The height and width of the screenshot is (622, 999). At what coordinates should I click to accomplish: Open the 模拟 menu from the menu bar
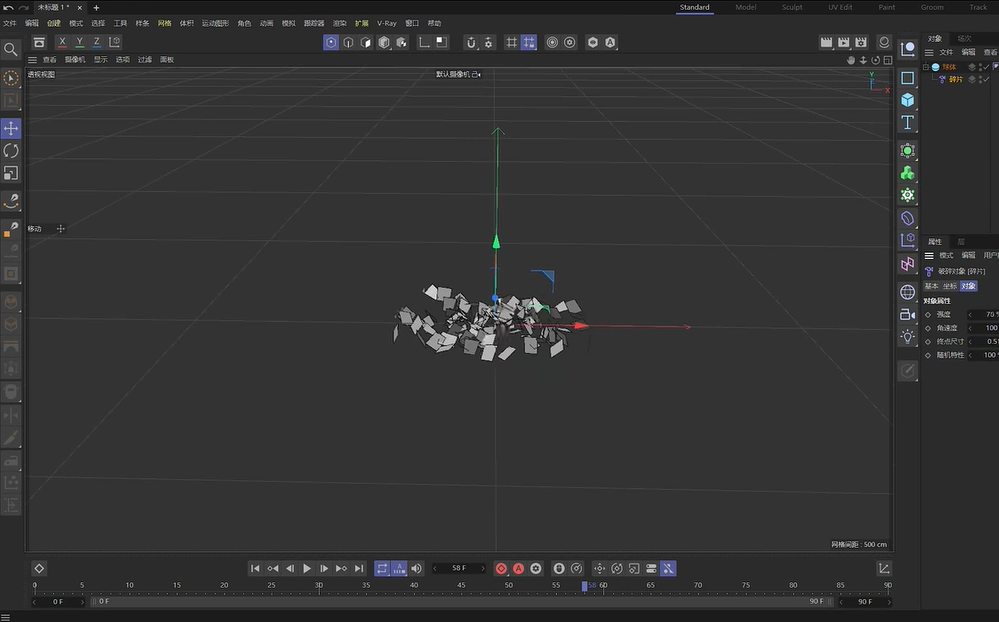(290, 22)
